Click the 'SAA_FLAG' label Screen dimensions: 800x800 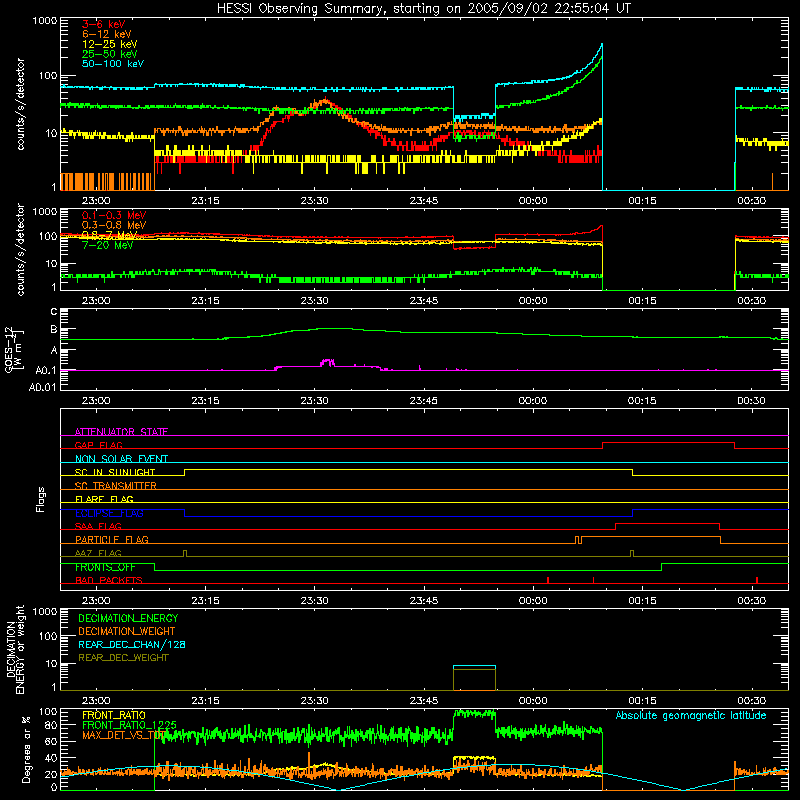(98, 526)
